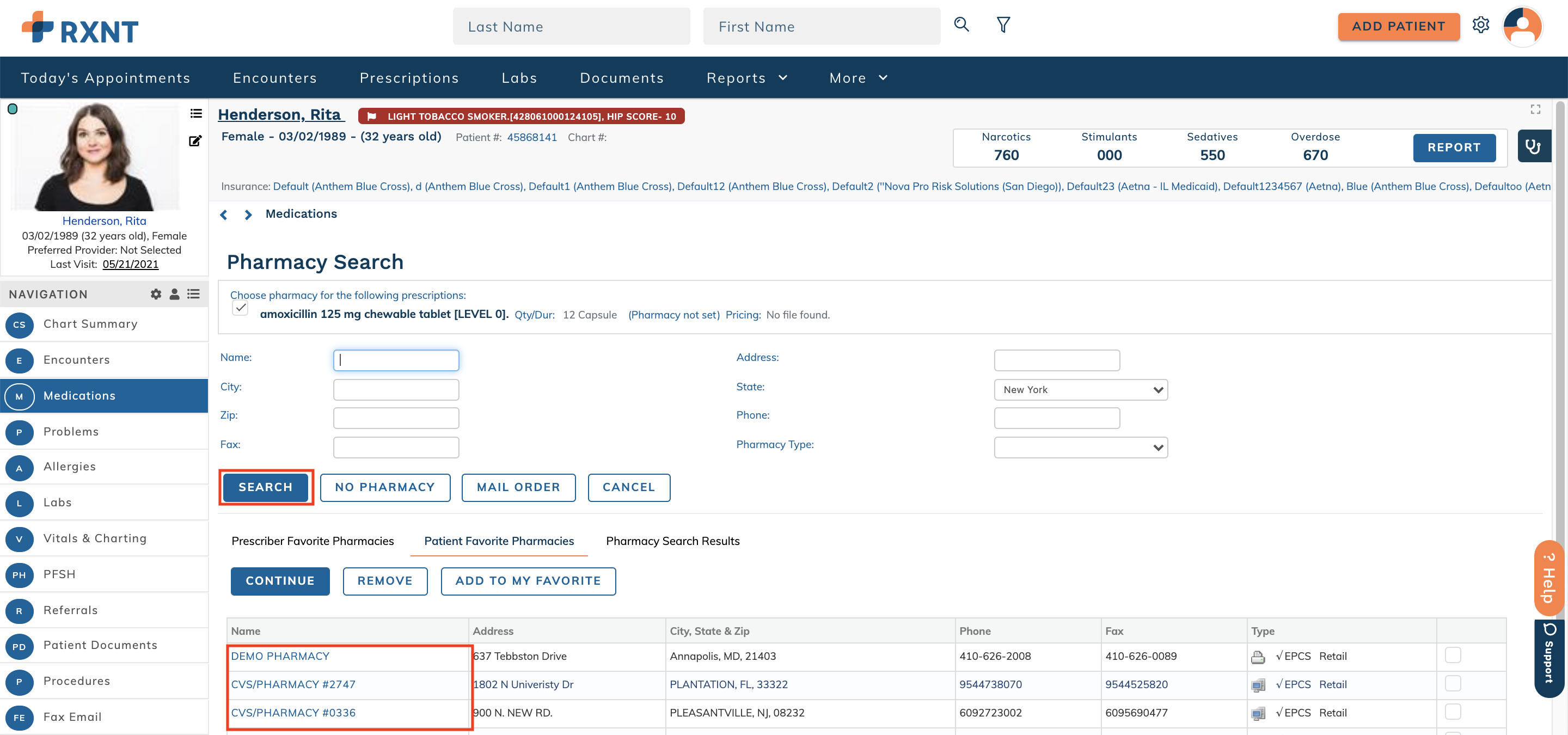Open the DEMO PHARMACY link
This screenshot has width=1568, height=735.
coord(280,656)
